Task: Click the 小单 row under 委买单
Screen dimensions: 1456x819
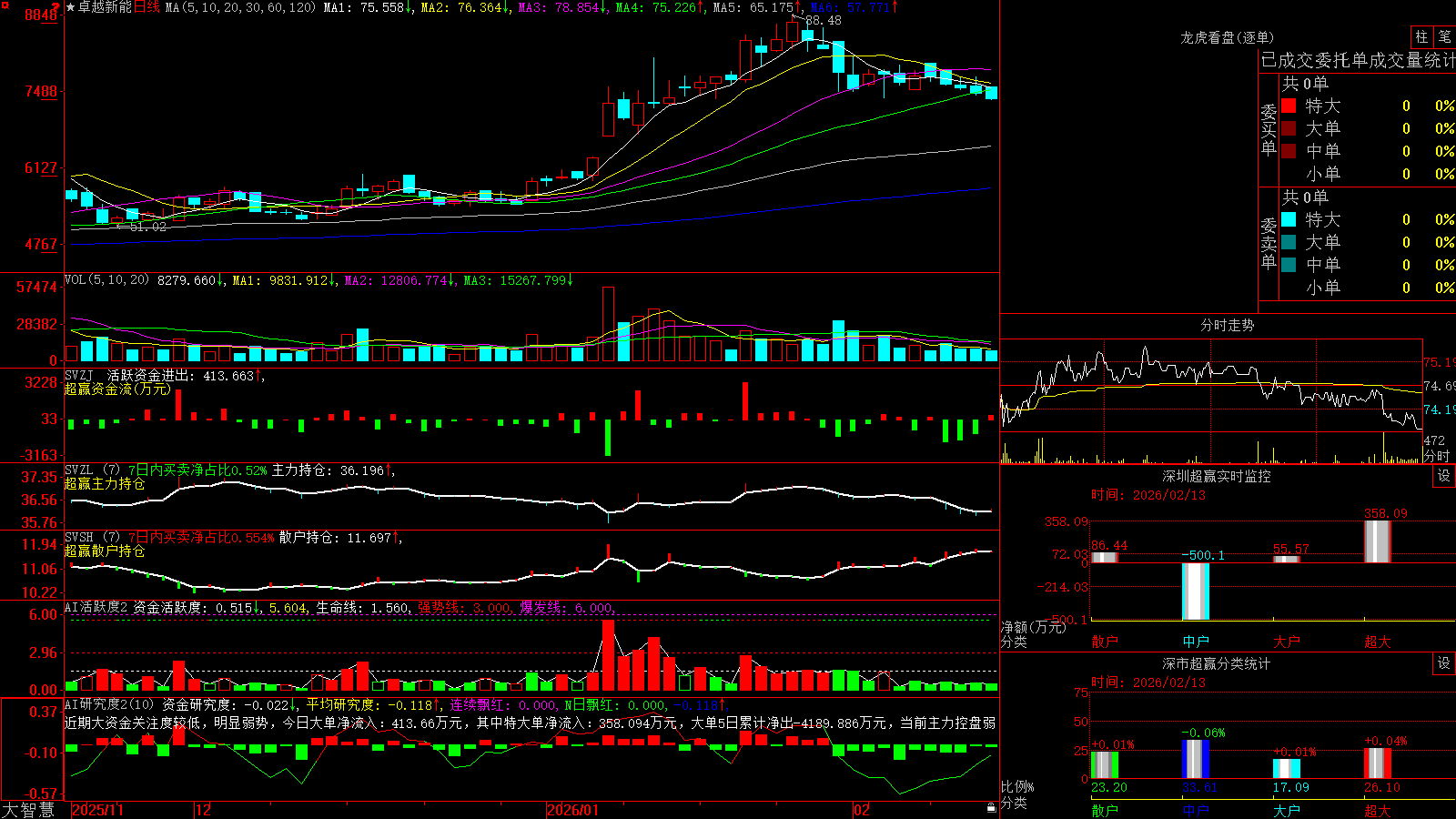Action: [x=1368, y=174]
